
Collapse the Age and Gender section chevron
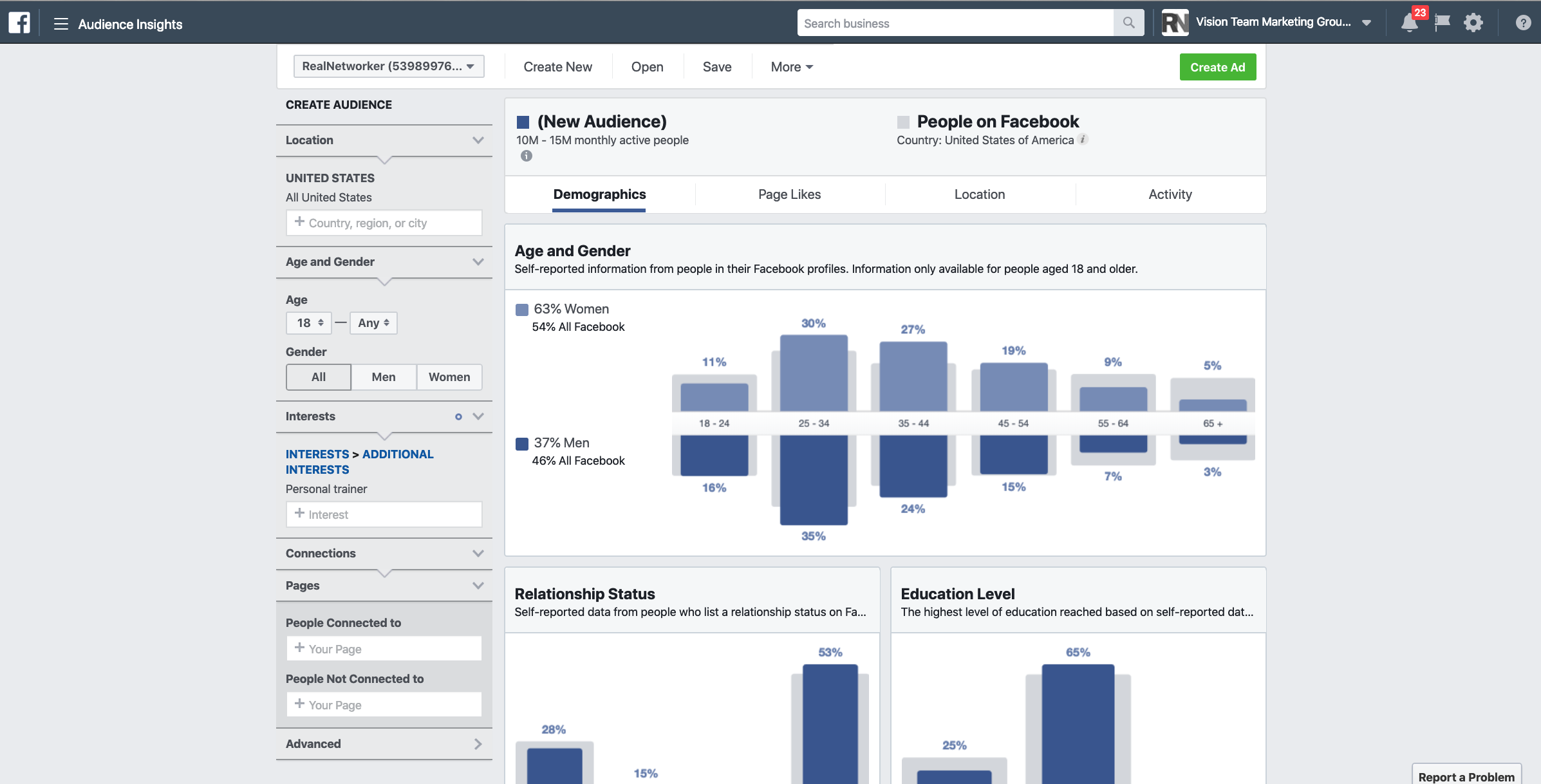[478, 261]
